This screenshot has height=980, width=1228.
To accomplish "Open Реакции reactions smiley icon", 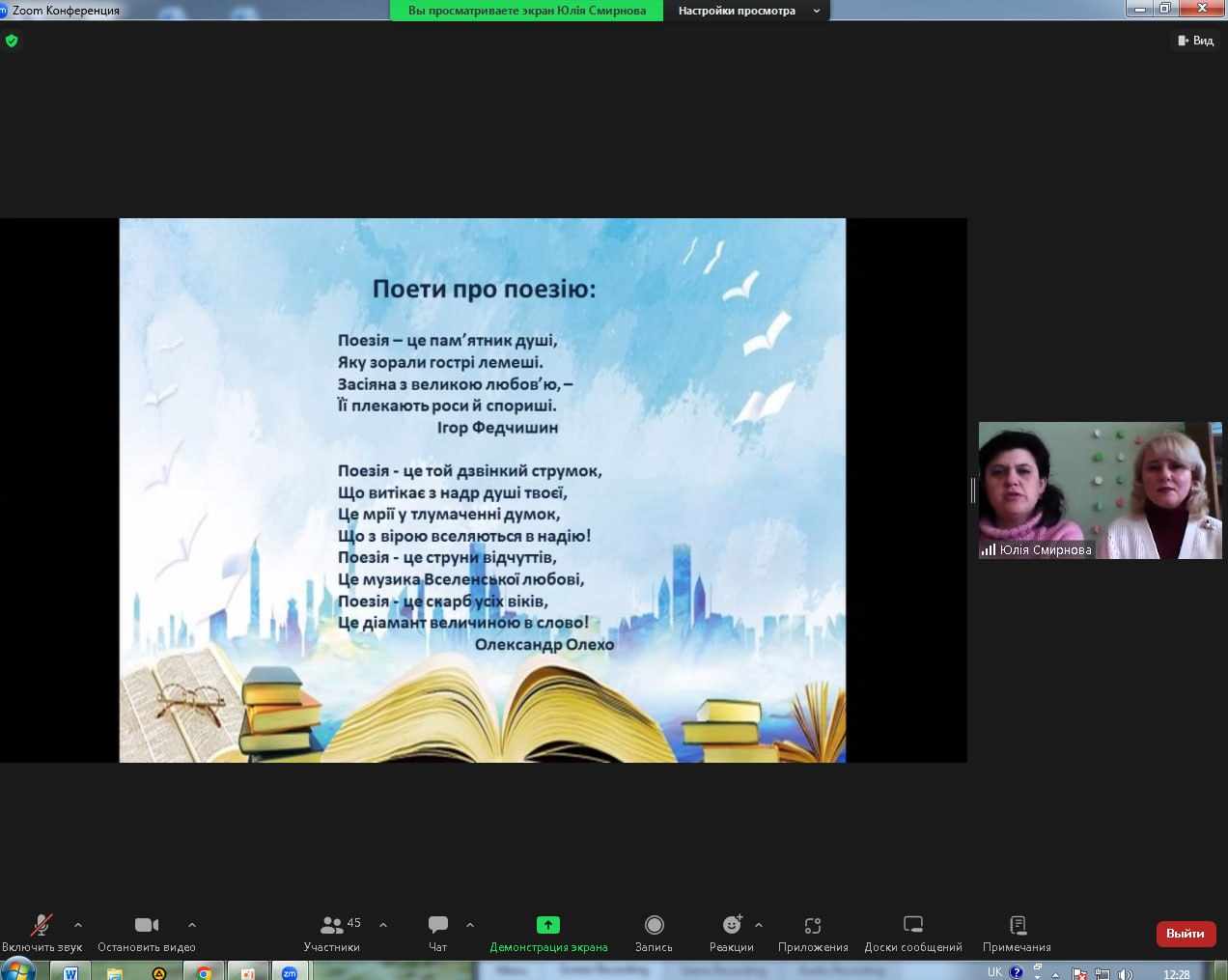I will tap(732, 926).
